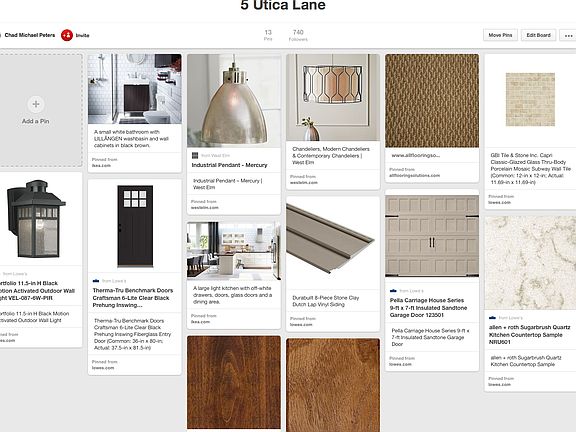
Task: Open the Stone Clay vinyl siding image
Action: pos(333,242)
